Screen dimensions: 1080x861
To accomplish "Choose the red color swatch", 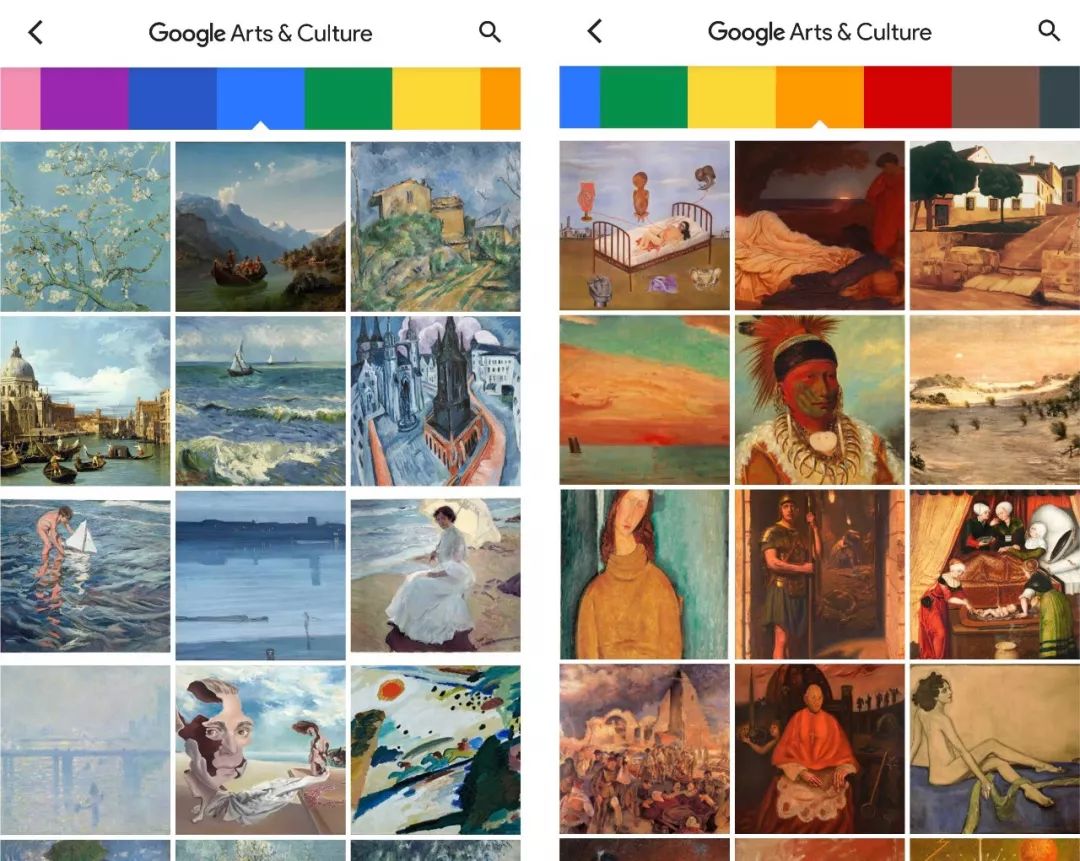I will point(908,97).
